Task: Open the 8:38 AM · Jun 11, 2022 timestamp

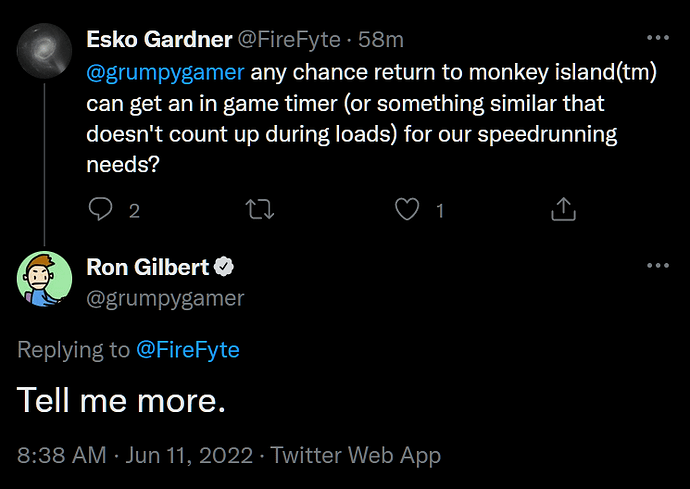Action: (135, 455)
